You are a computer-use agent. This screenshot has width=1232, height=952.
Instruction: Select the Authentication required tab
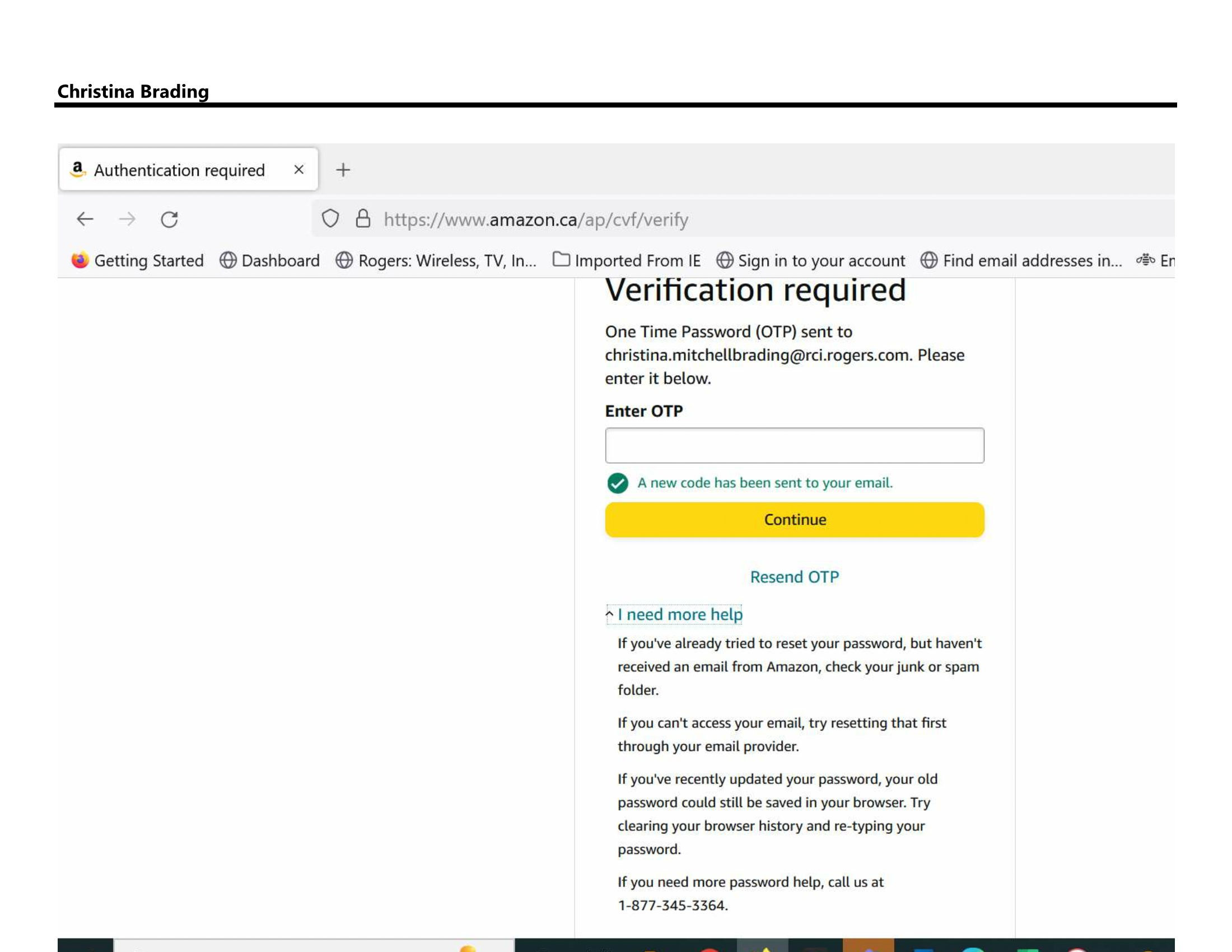coord(188,169)
